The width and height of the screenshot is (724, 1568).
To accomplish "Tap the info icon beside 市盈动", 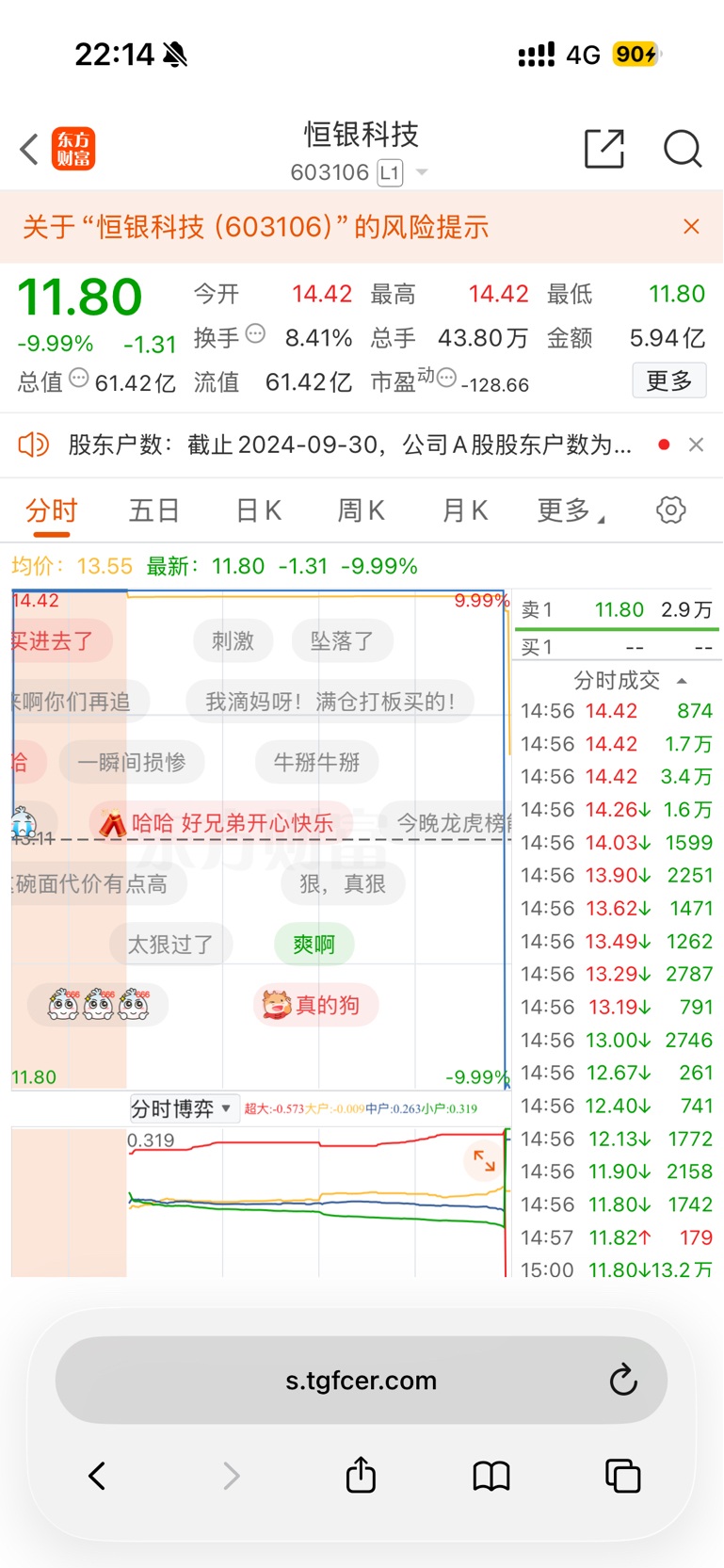I will 446,379.
